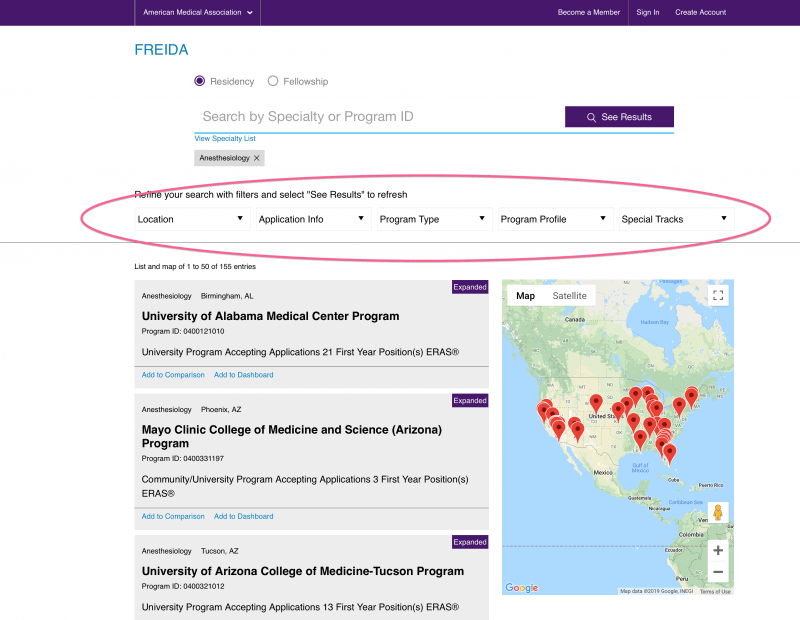Toggle fullscreen view on the map
Image resolution: width=800 pixels, height=620 pixels.
coord(718,295)
